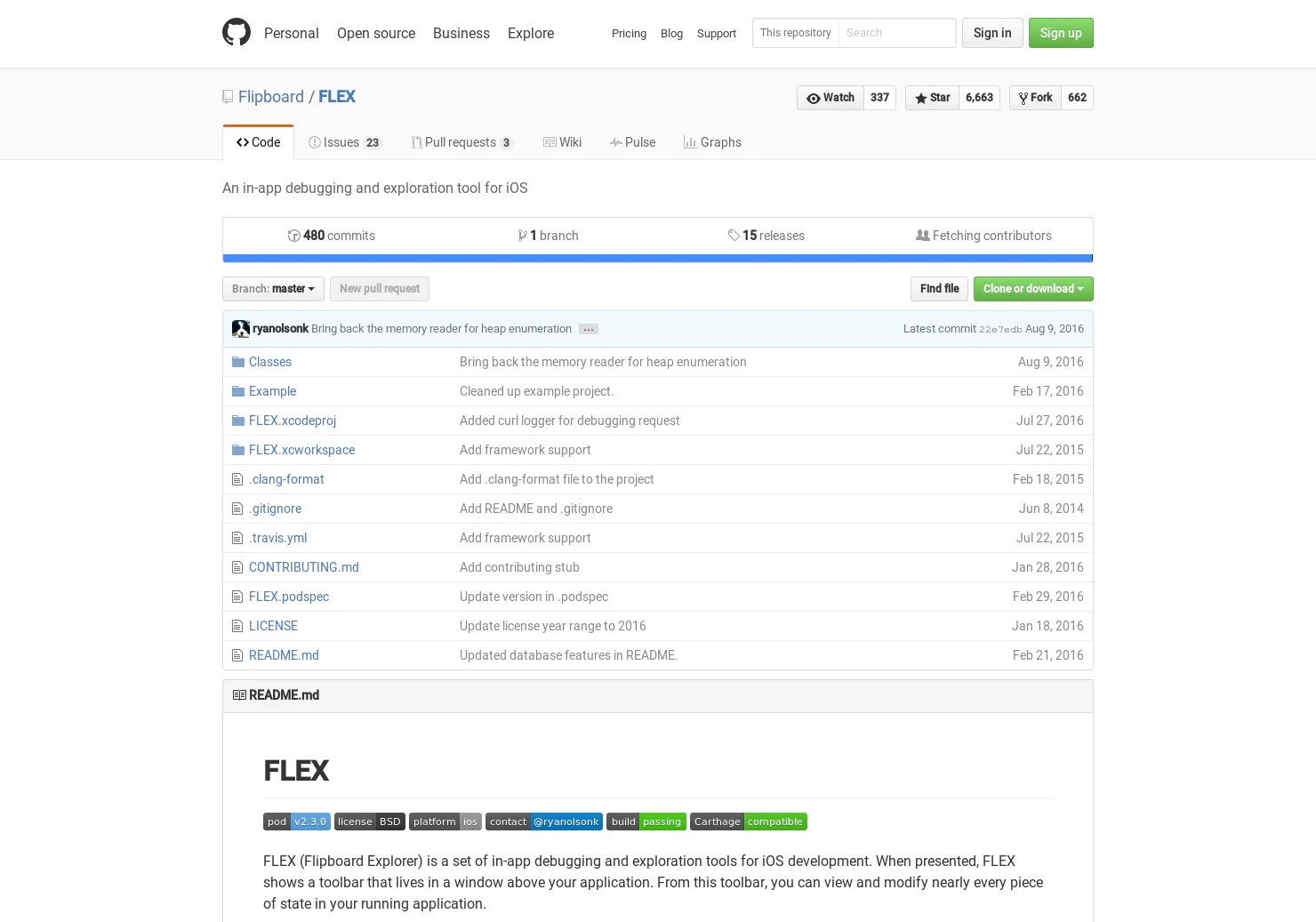The image size is (1316, 922).
Task: Open the ryanolsonk author link
Action: click(280, 329)
